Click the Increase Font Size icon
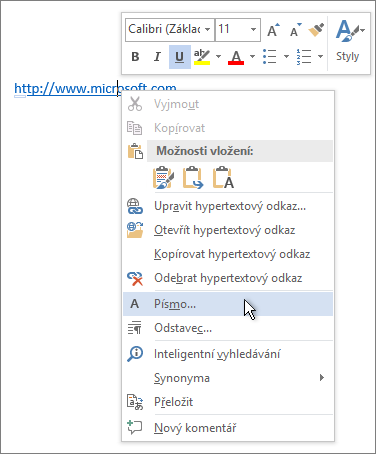 [x=274, y=30]
